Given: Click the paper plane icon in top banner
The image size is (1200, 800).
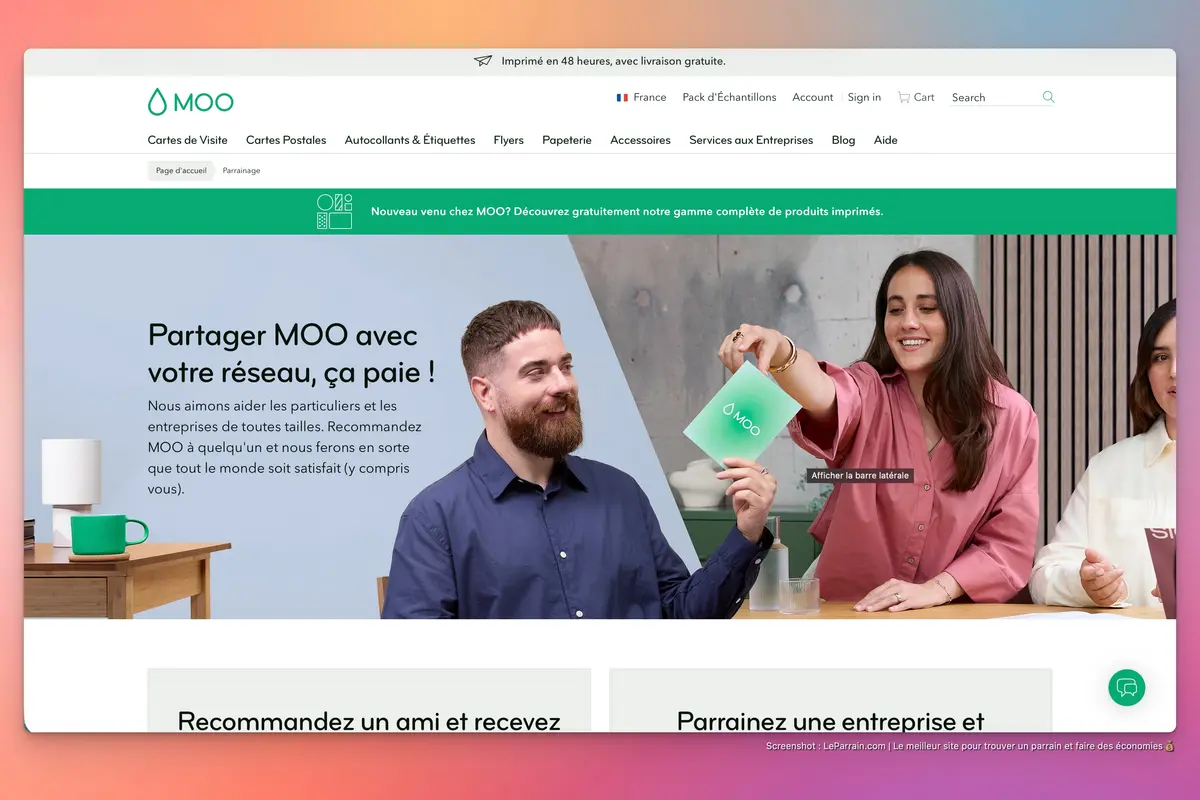Looking at the screenshot, I should (483, 61).
